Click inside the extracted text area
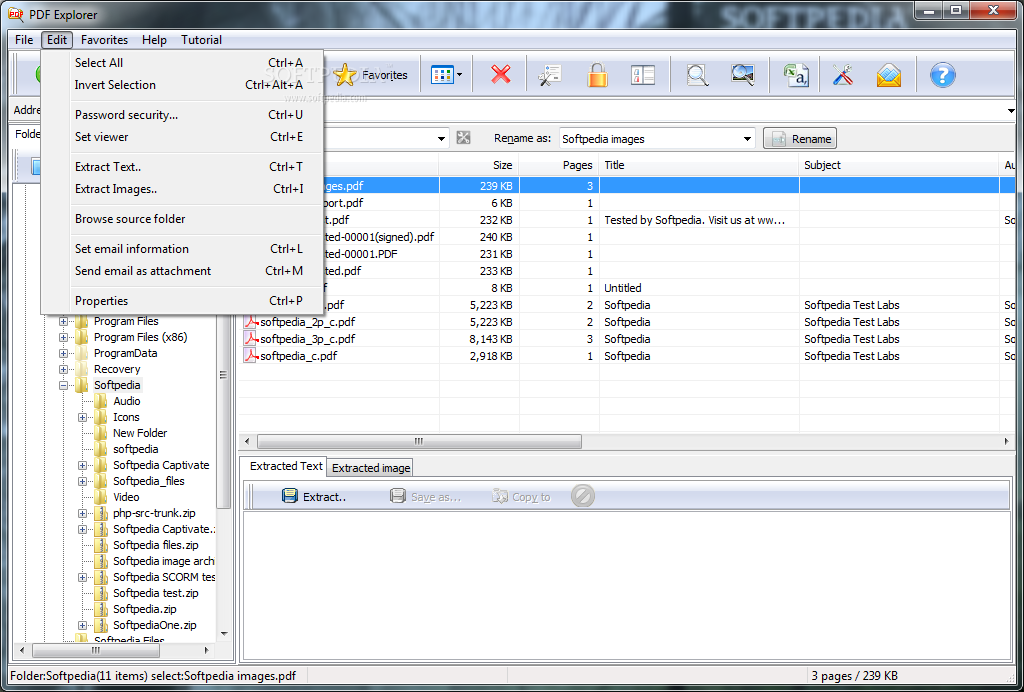 pyautogui.click(x=626, y=585)
